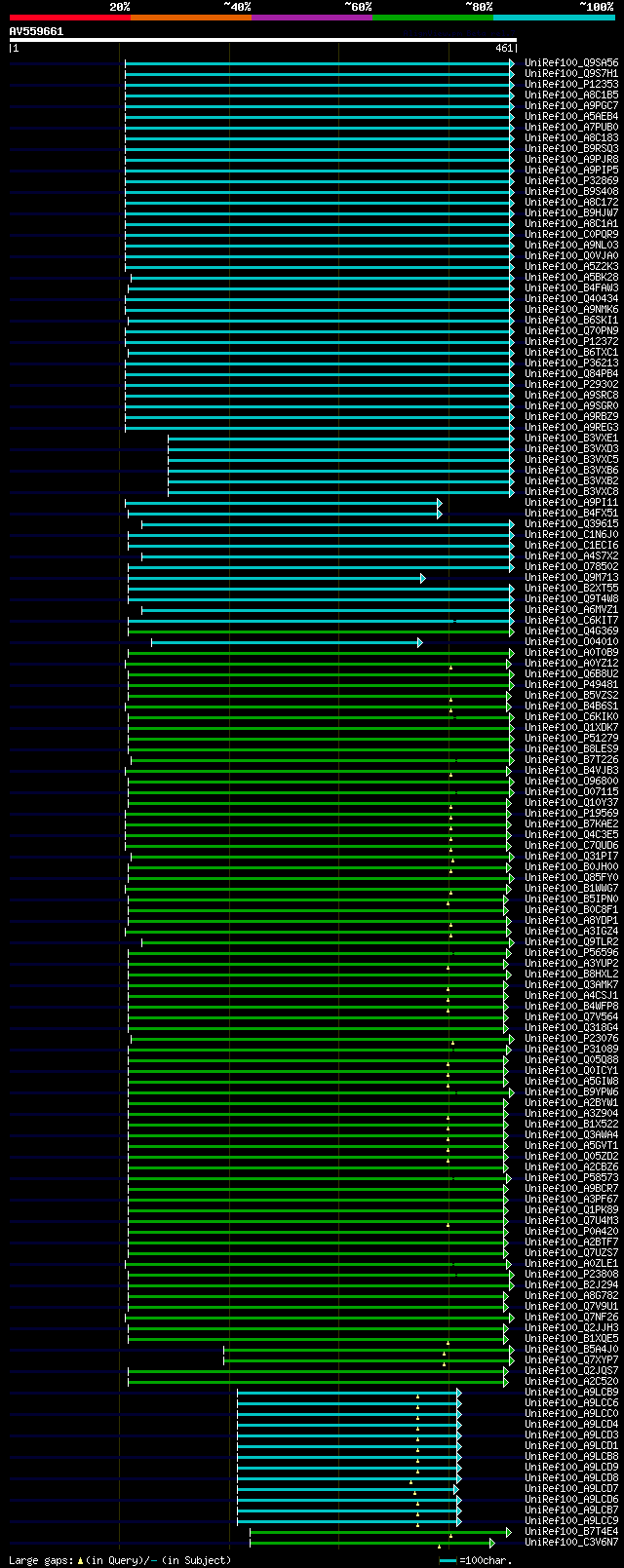This screenshot has width=624, height=1568.
Task: Select the UniRef100_B7T226 label
Action: (x=571, y=759)
